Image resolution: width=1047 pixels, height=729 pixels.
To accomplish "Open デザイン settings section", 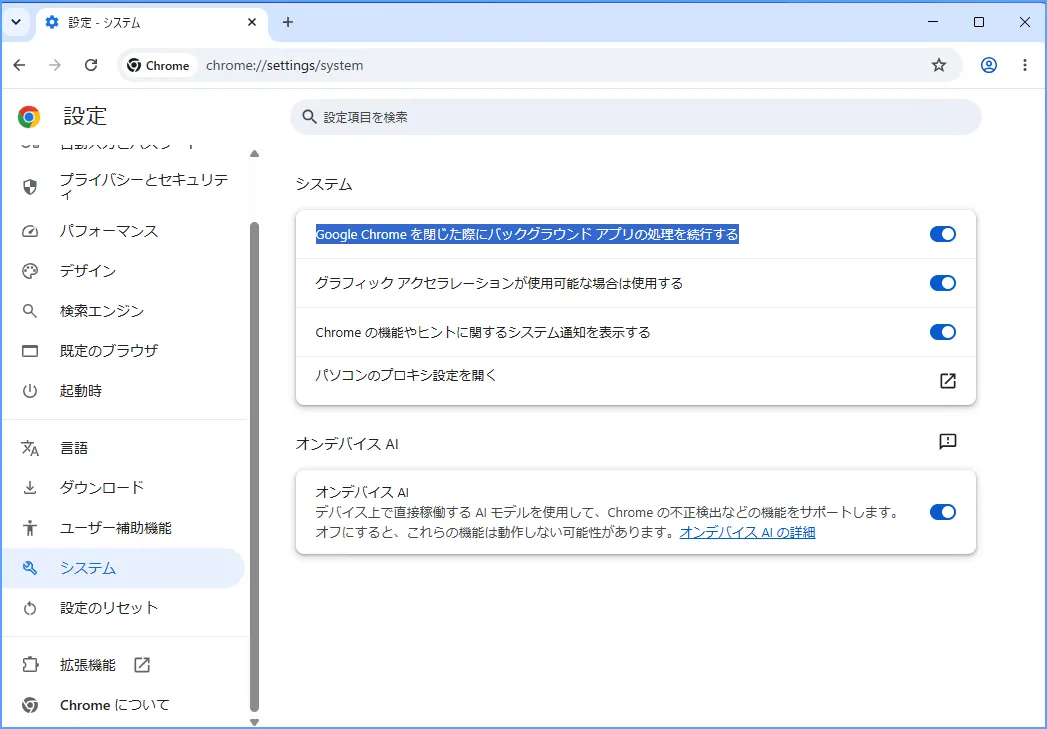I will [124, 271].
